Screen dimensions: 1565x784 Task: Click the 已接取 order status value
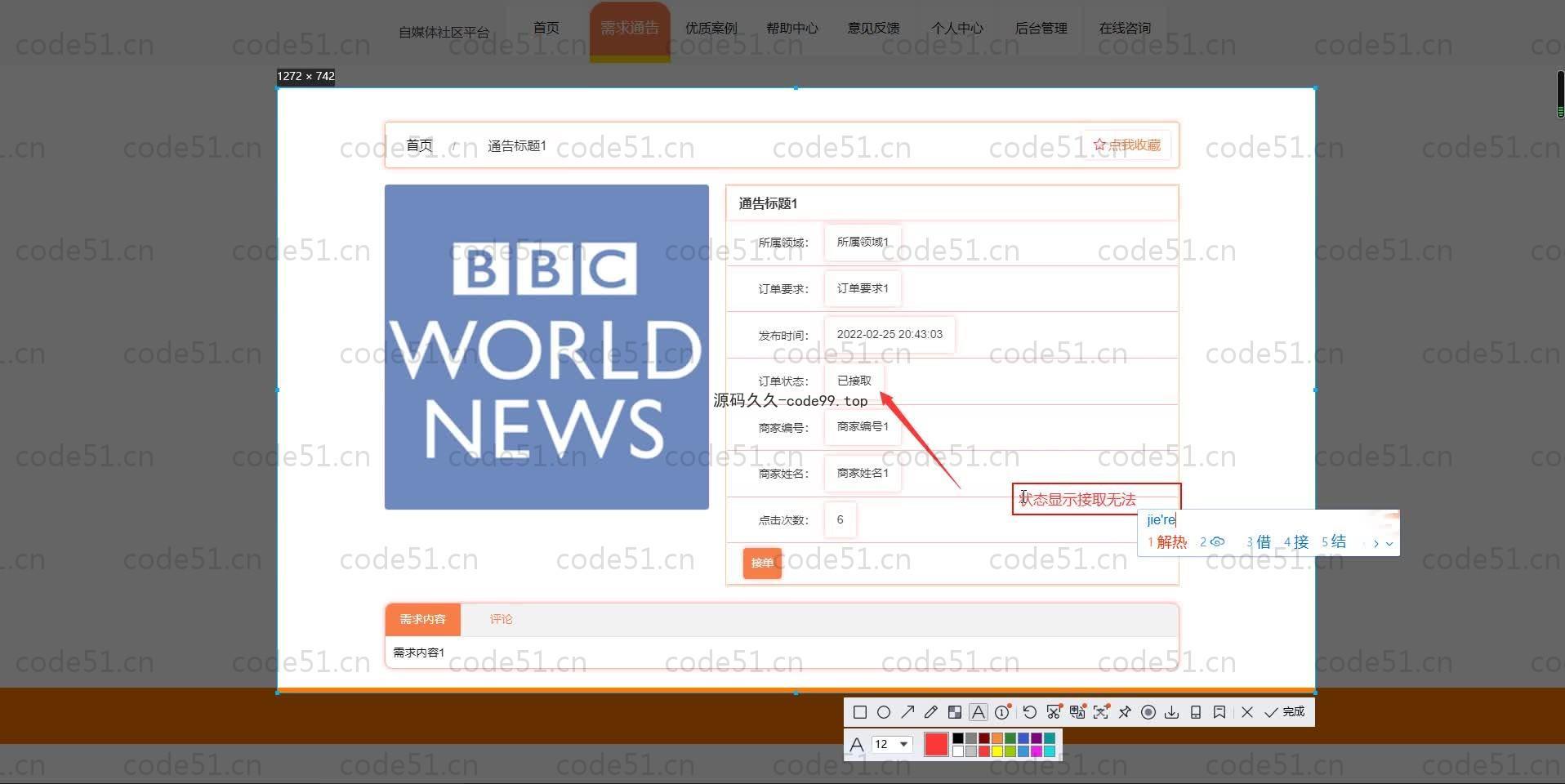[854, 381]
